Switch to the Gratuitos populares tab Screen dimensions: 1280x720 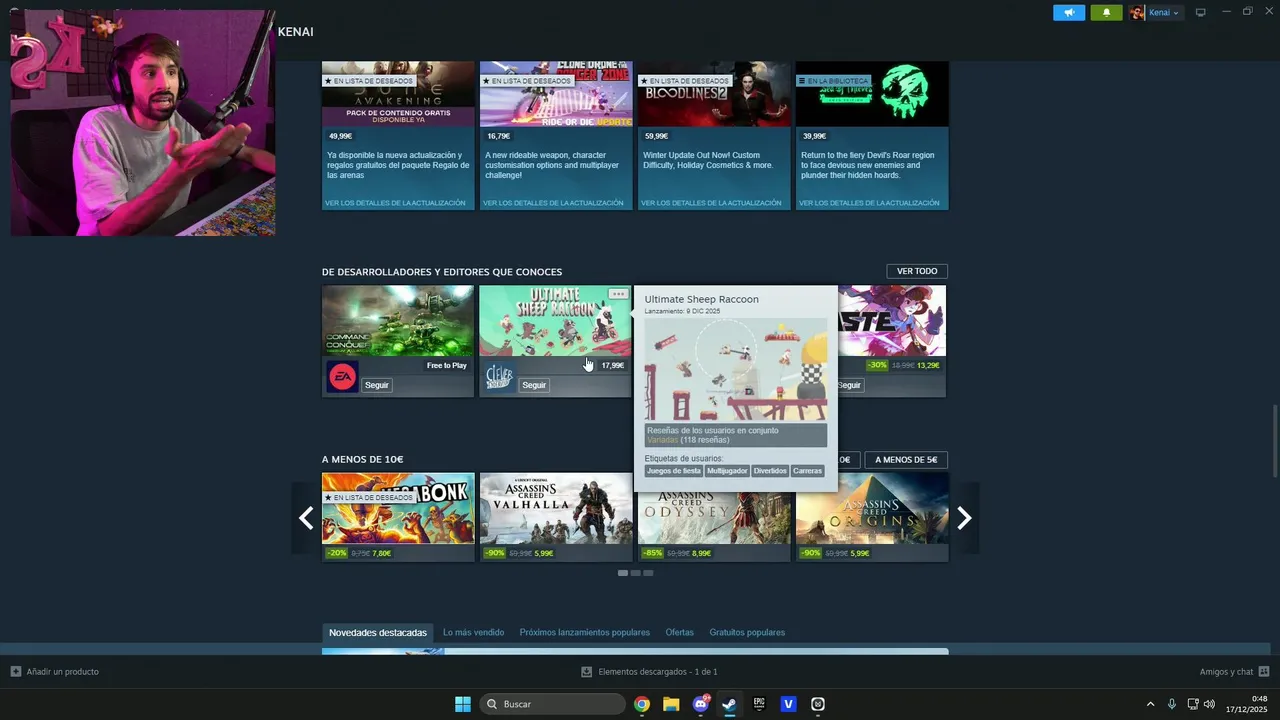(747, 632)
